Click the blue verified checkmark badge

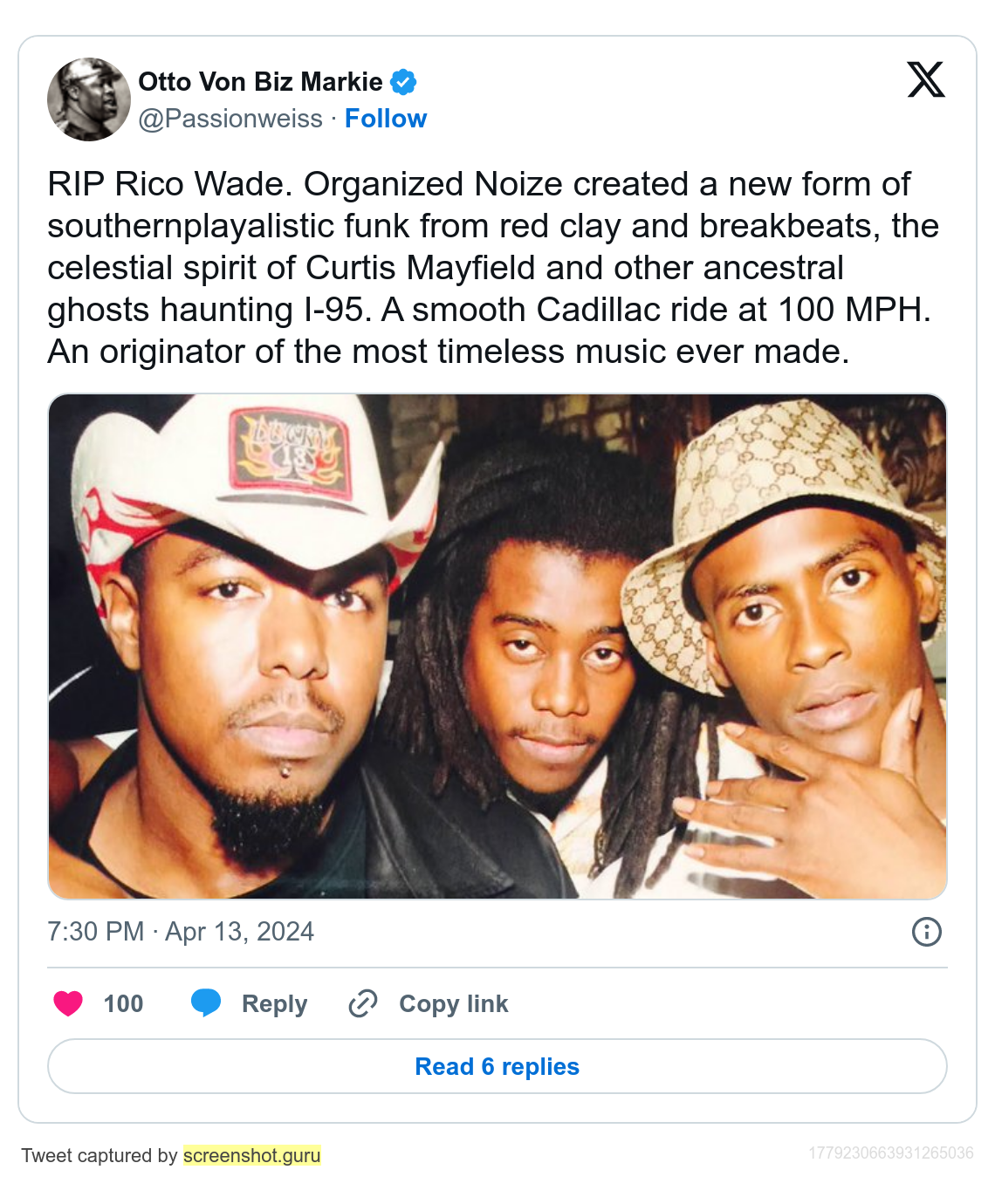tap(403, 82)
